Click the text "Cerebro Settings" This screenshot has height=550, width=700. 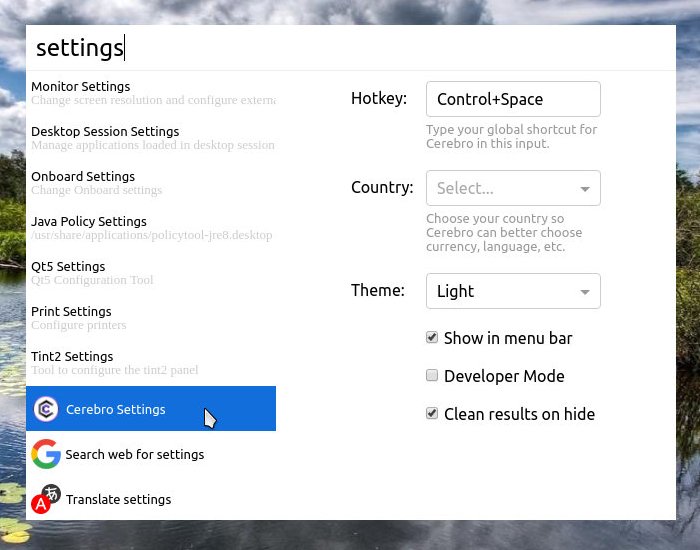pos(116,409)
